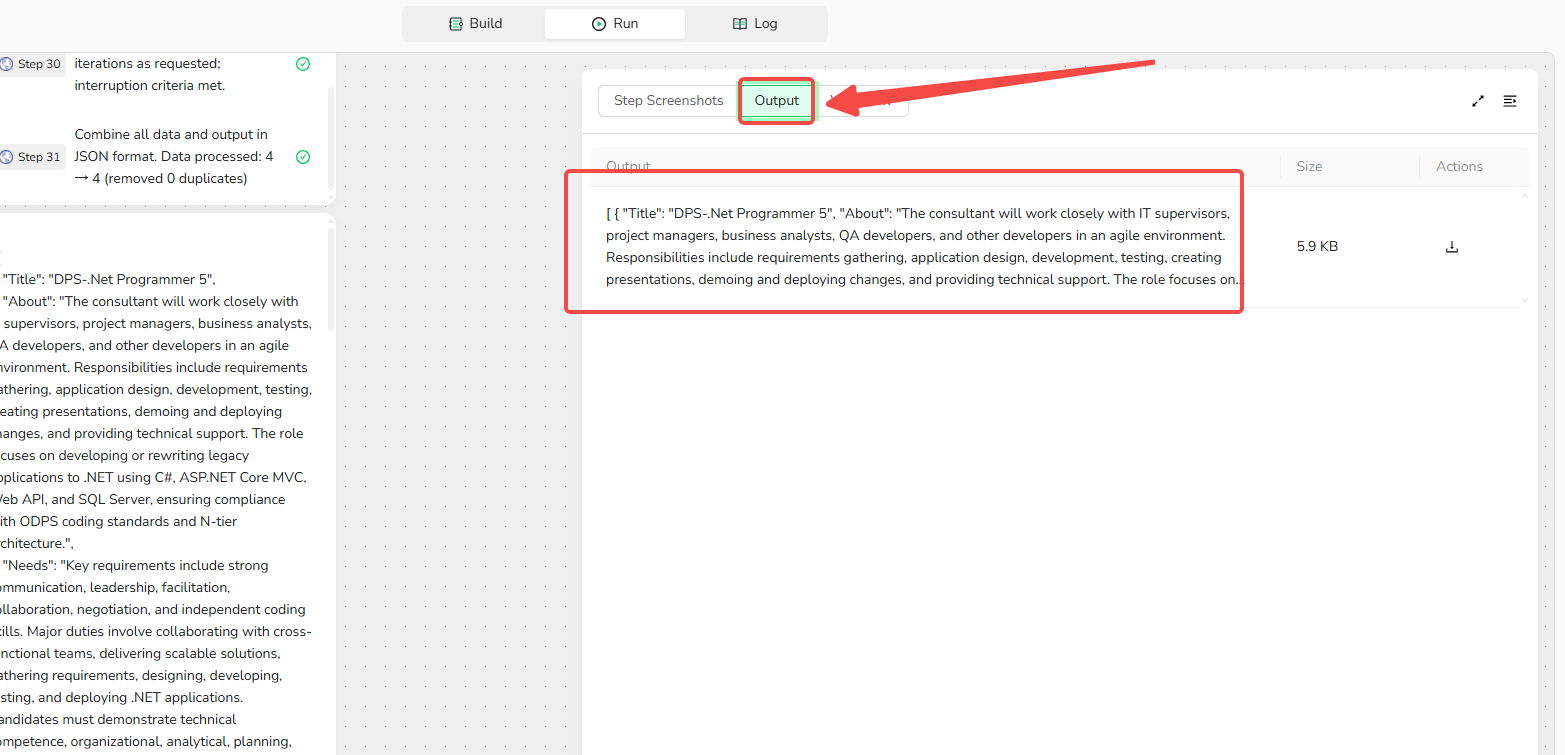
Task: Click the Size column header
Action: click(x=1309, y=167)
